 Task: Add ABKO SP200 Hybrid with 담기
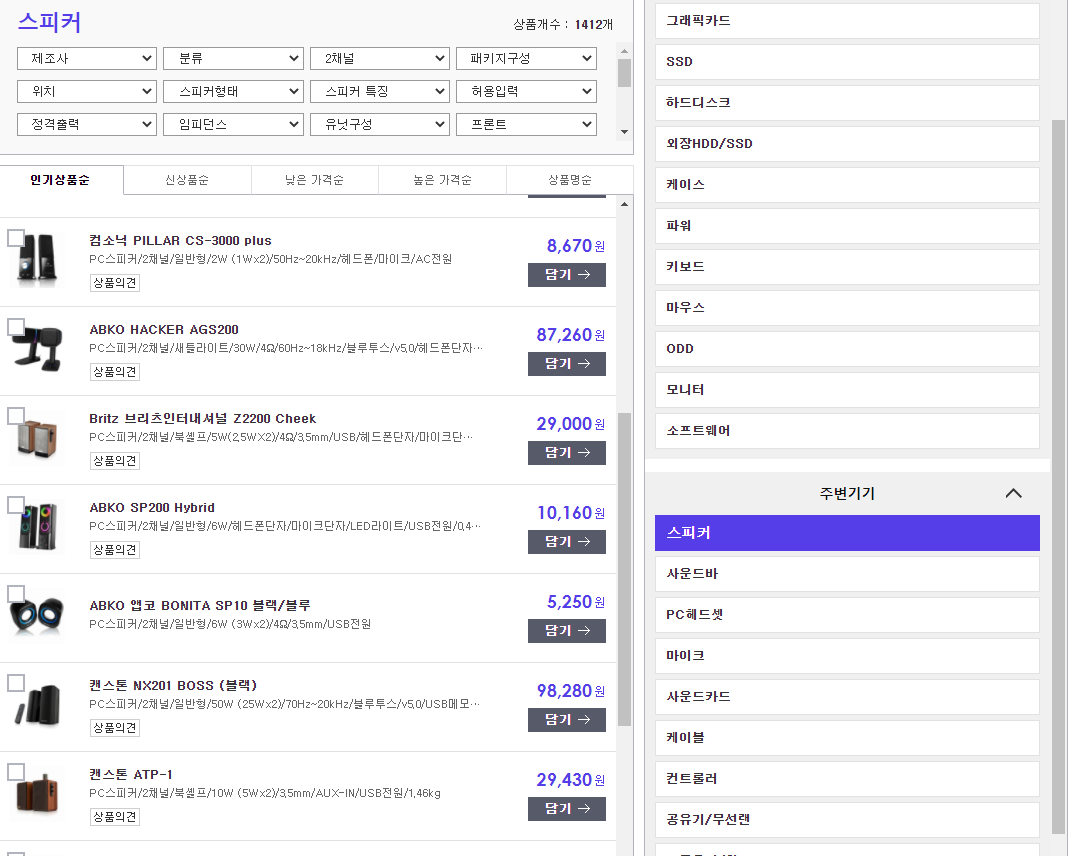click(566, 542)
